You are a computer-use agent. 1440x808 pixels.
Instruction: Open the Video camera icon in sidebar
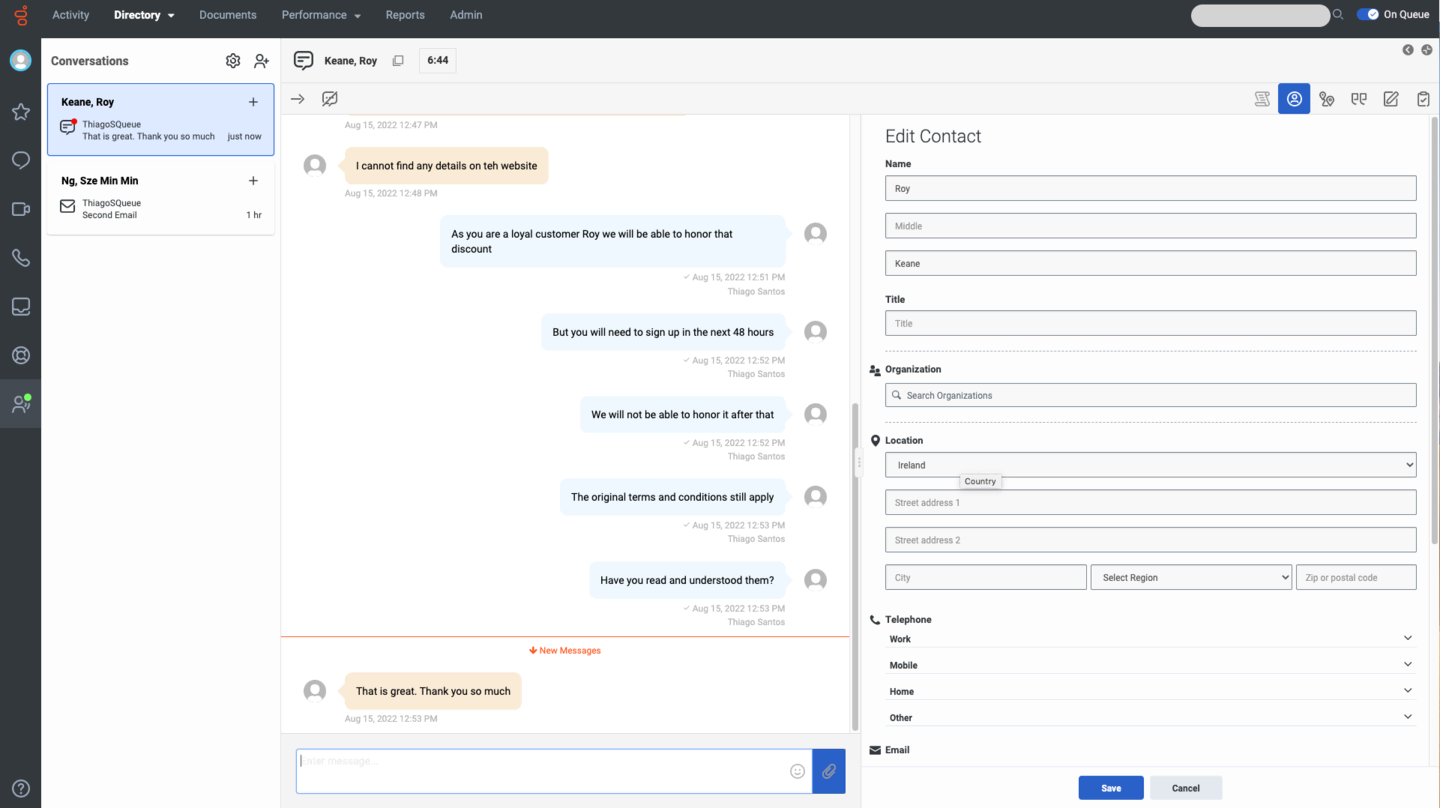pyautogui.click(x=20, y=209)
